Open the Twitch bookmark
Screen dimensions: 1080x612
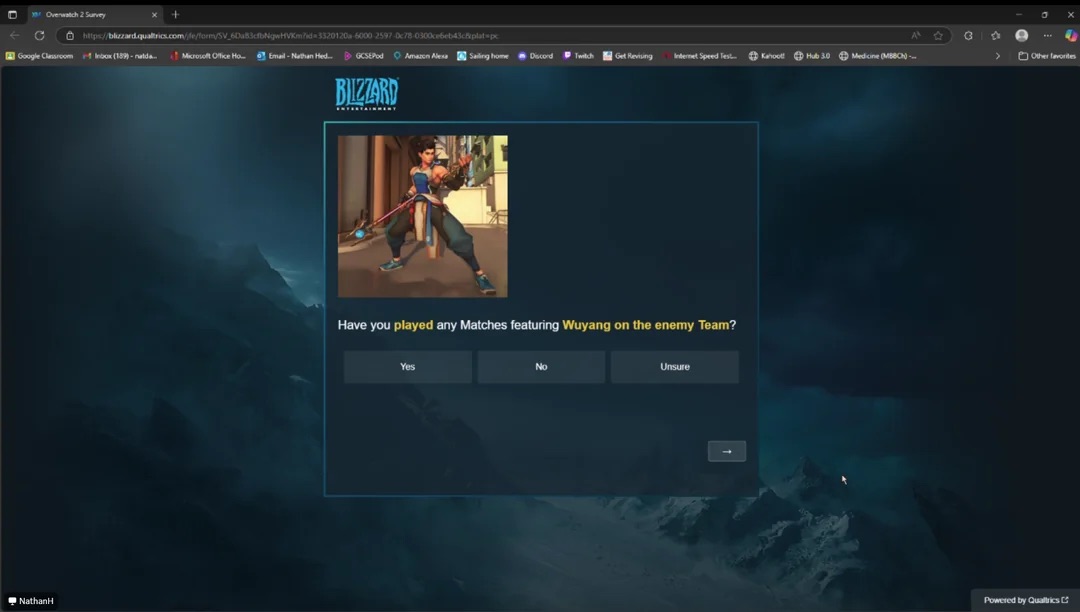pos(579,56)
